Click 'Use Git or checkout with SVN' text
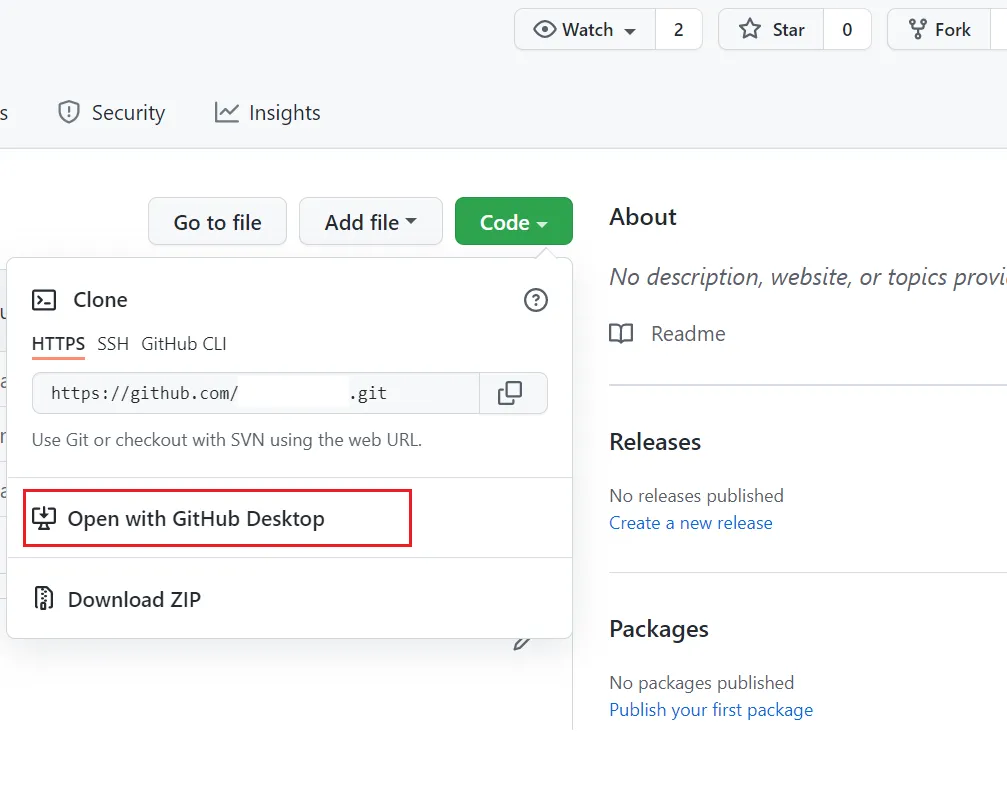 227,440
